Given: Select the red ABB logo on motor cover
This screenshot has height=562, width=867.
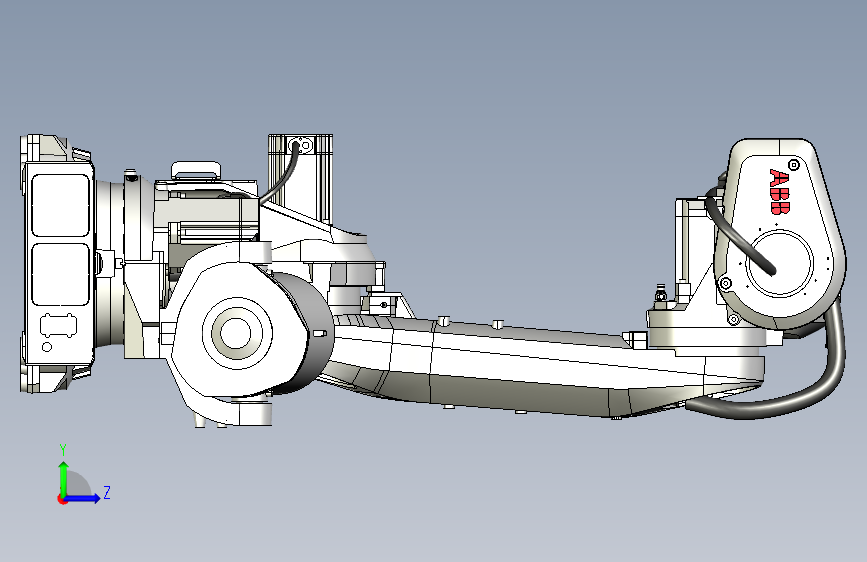Looking at the screenshot, I should (780, 191).
